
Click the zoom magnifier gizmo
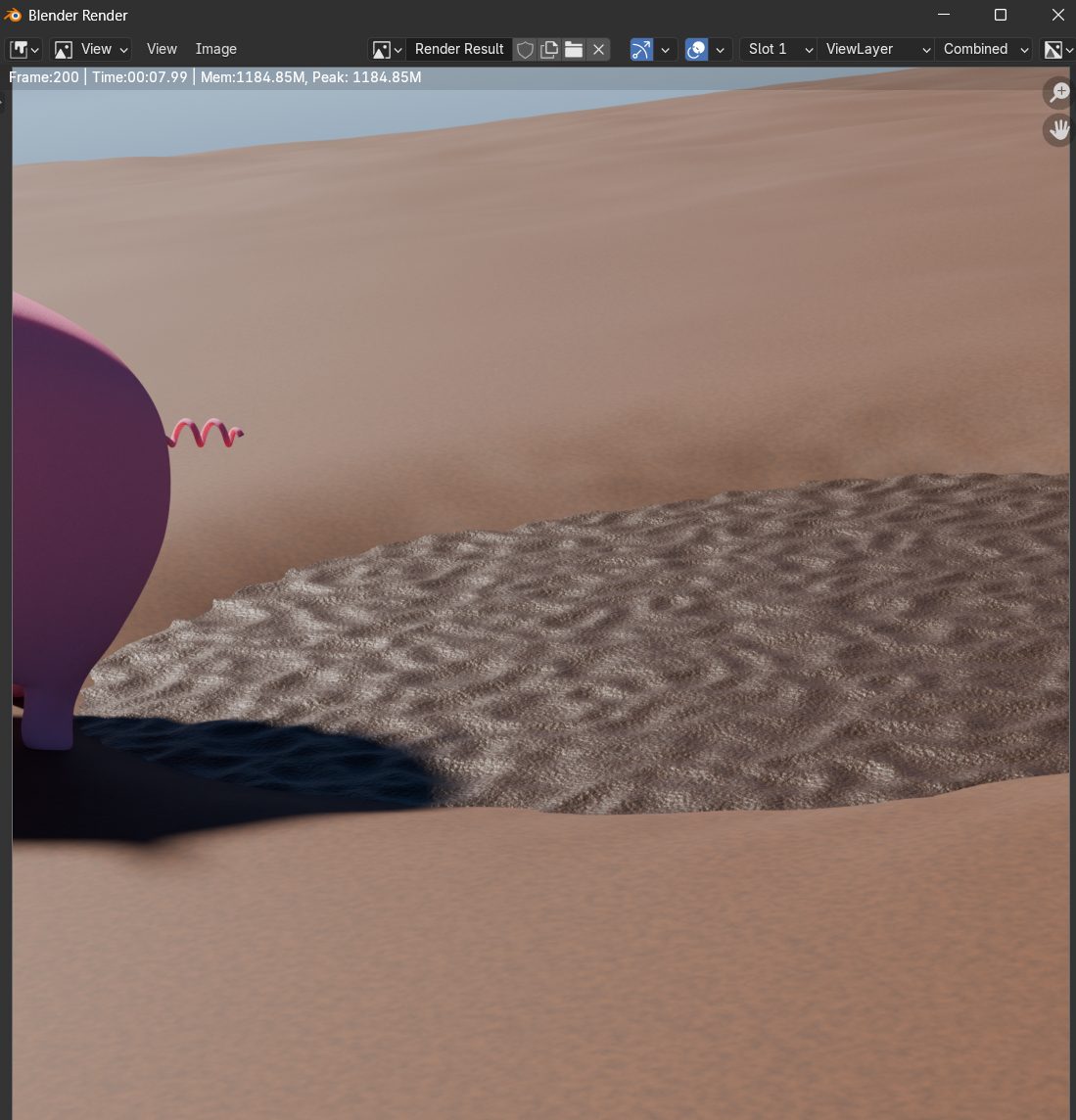1058,93
